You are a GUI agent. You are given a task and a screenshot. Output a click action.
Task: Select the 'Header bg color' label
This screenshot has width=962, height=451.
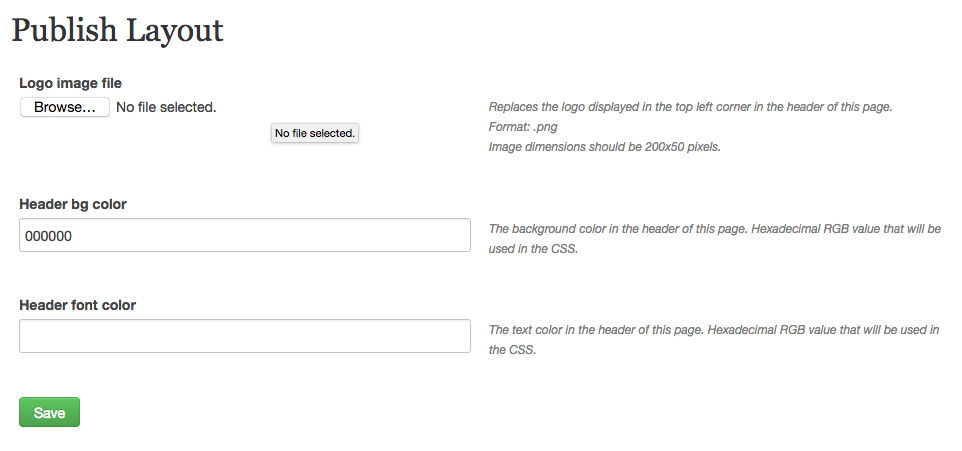[x=73, y=204]
